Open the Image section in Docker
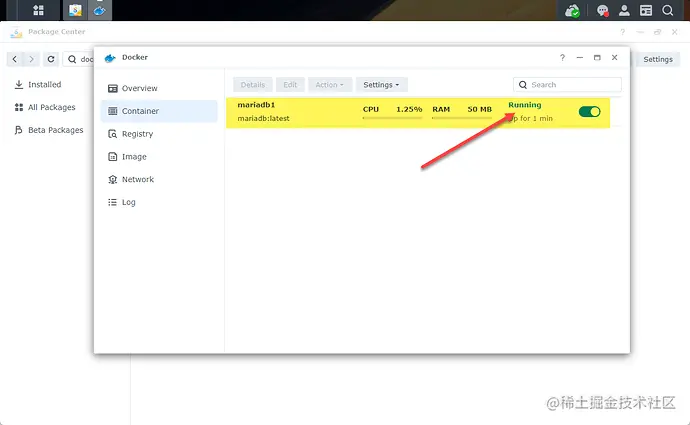 click(x=159, y=157)
